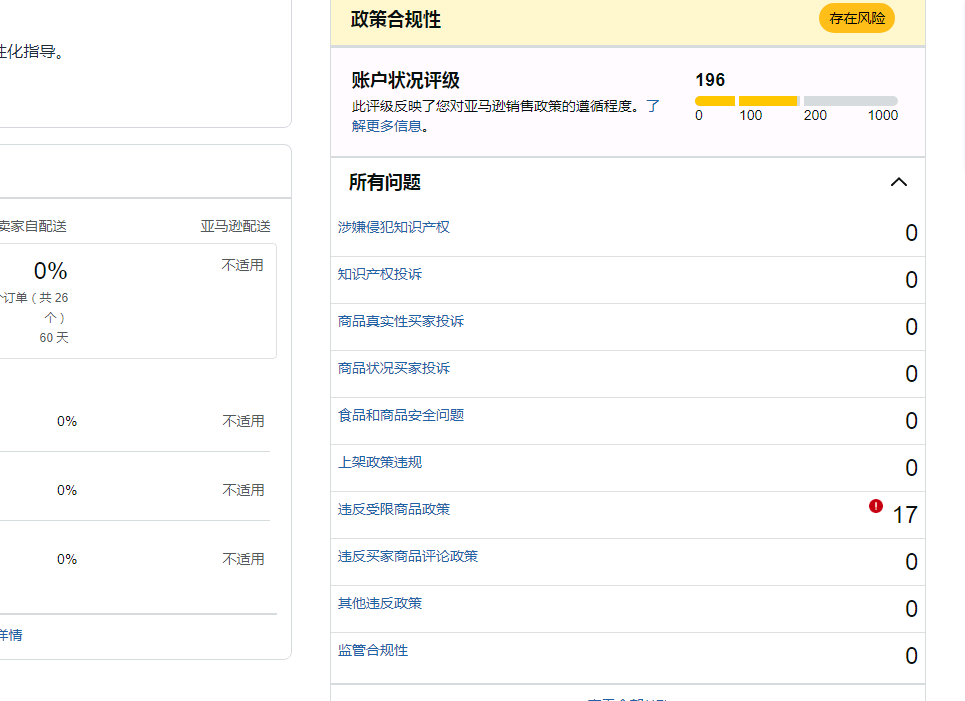This screenshot has height=701, width=965.
Task: Click the 账户状况评级 heading
Action: pyautogui.click(x=406, y=80)
